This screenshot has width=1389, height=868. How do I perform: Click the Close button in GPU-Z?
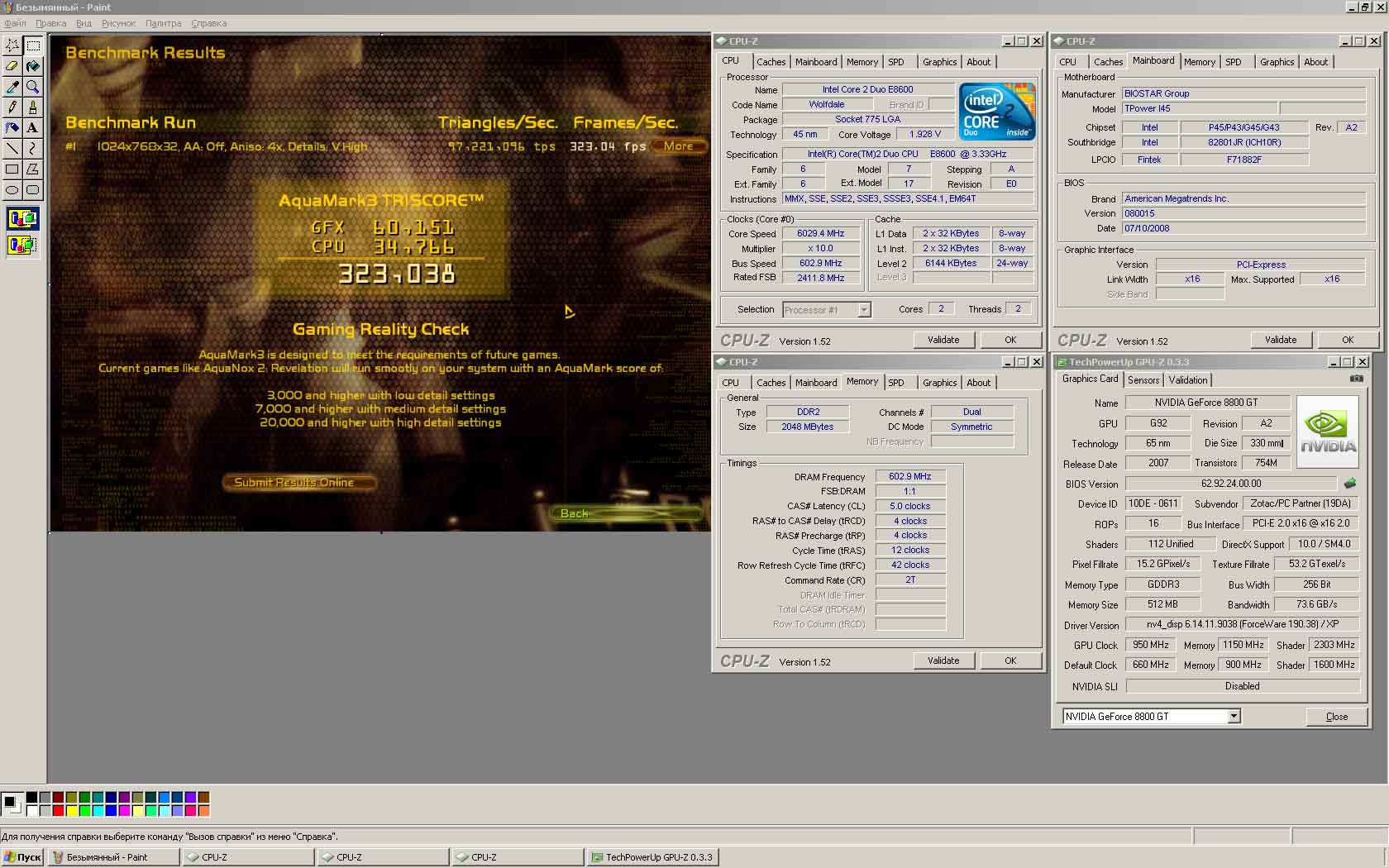click(1336, 717)
